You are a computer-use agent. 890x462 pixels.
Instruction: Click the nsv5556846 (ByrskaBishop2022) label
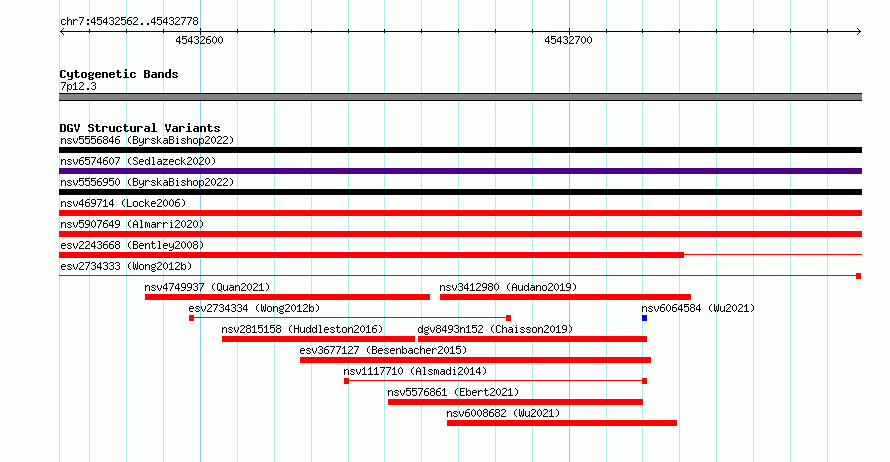[x=147, y=140]
